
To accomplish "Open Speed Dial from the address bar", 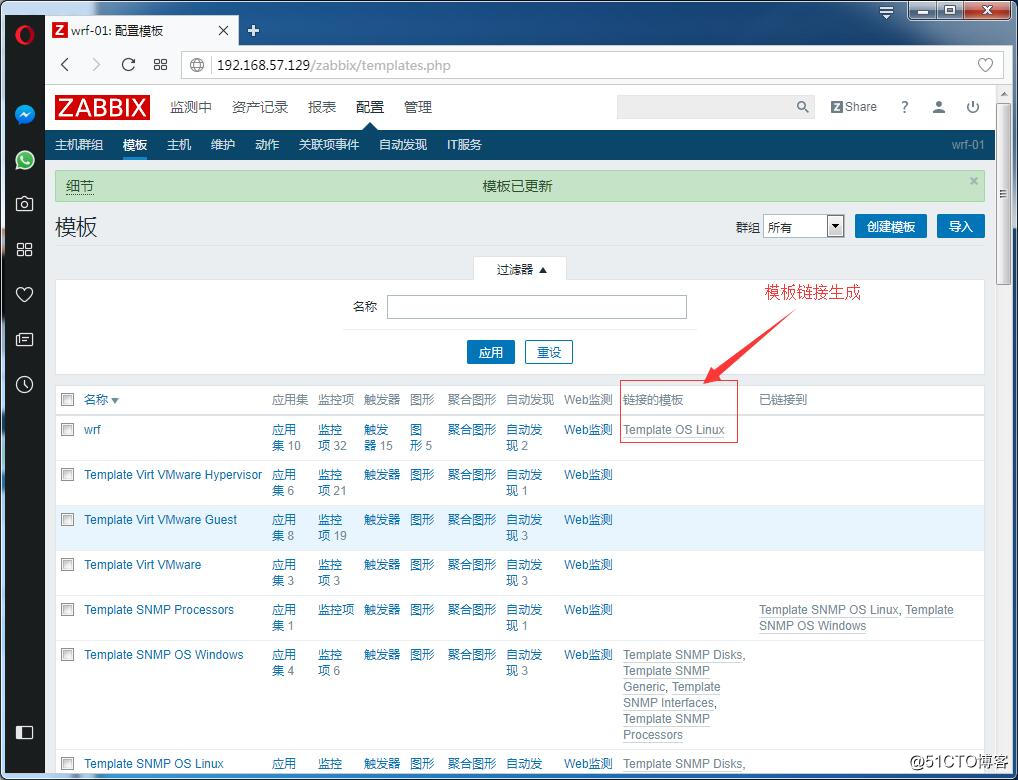I will (160, 64).
